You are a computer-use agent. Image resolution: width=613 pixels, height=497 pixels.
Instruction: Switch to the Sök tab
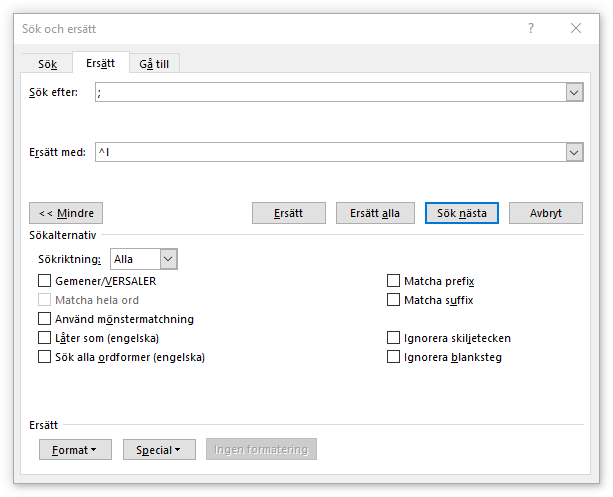(47, 64)
